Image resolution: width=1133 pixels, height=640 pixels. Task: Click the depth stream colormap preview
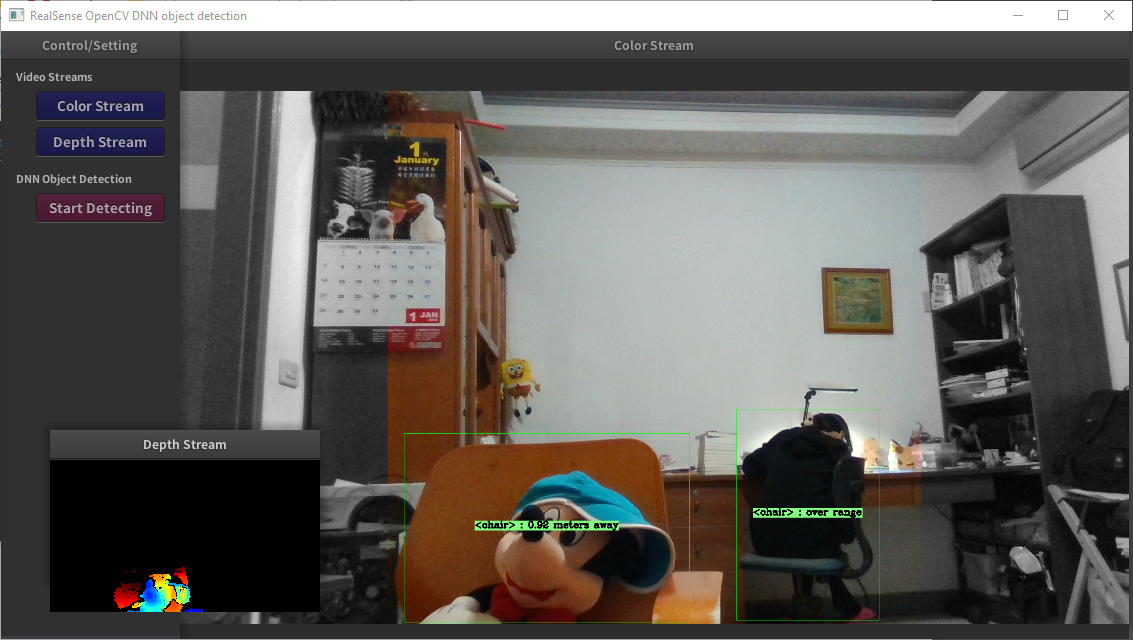[185, 536]
